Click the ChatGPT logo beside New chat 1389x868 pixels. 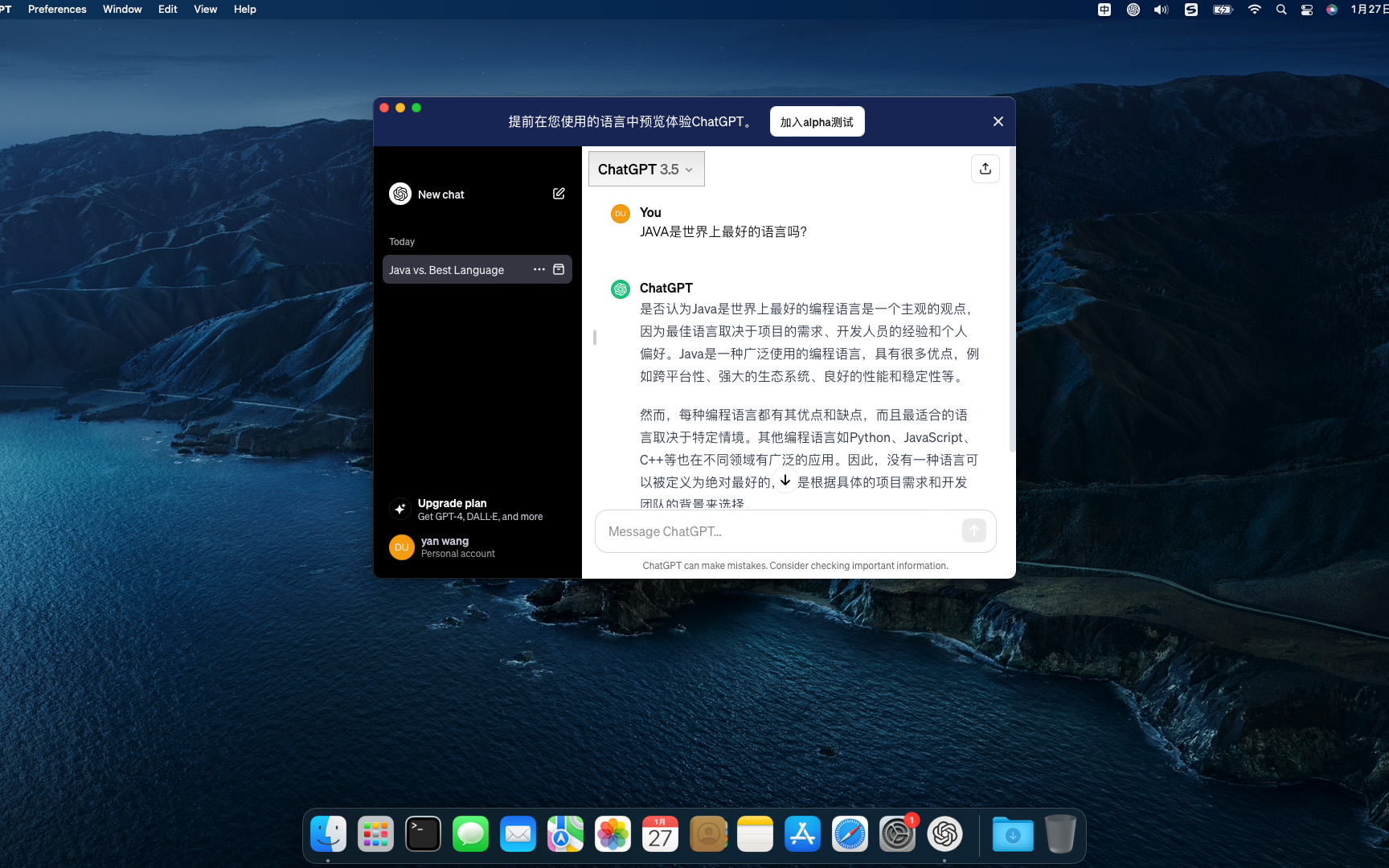pos(399,194)
